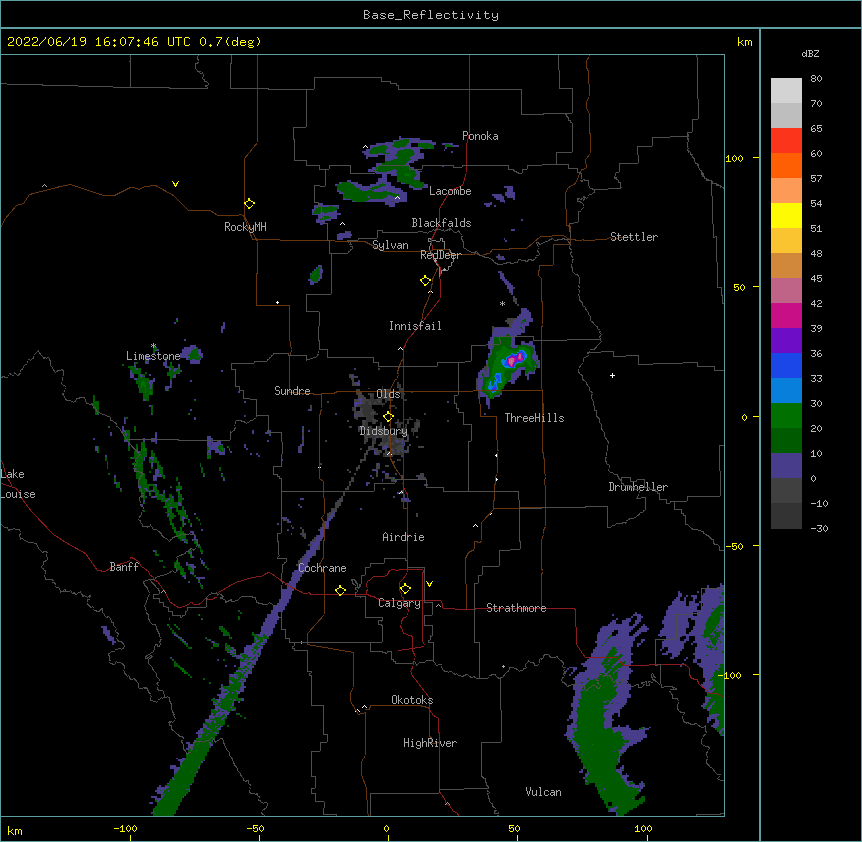Click the yellow diamond marker beside RockyMH
The width and height of the screenshot is (862, 842).
[249, 204]
